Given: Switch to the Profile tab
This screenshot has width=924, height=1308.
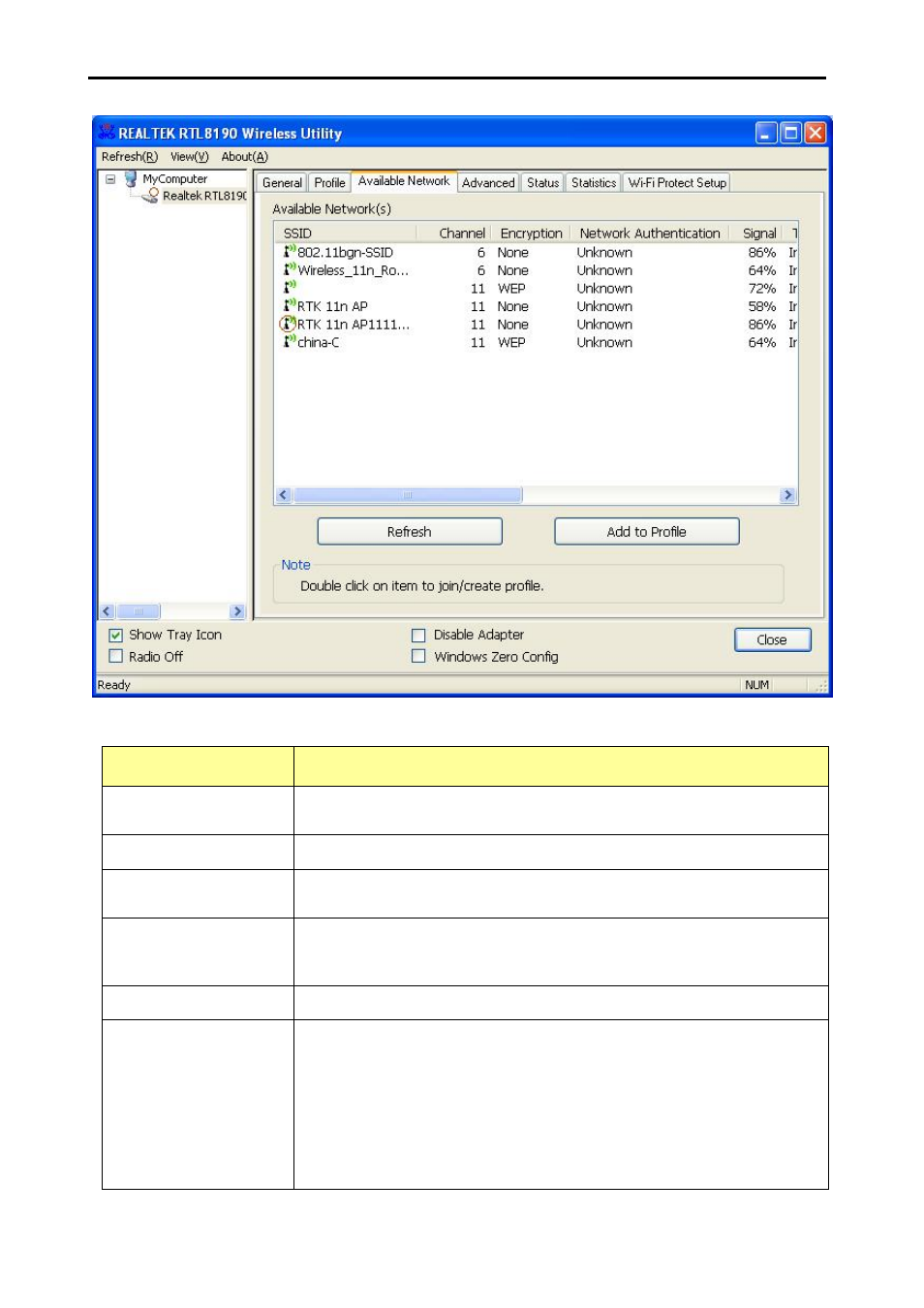Looking at the screenshot, I should tap(329, 183).
